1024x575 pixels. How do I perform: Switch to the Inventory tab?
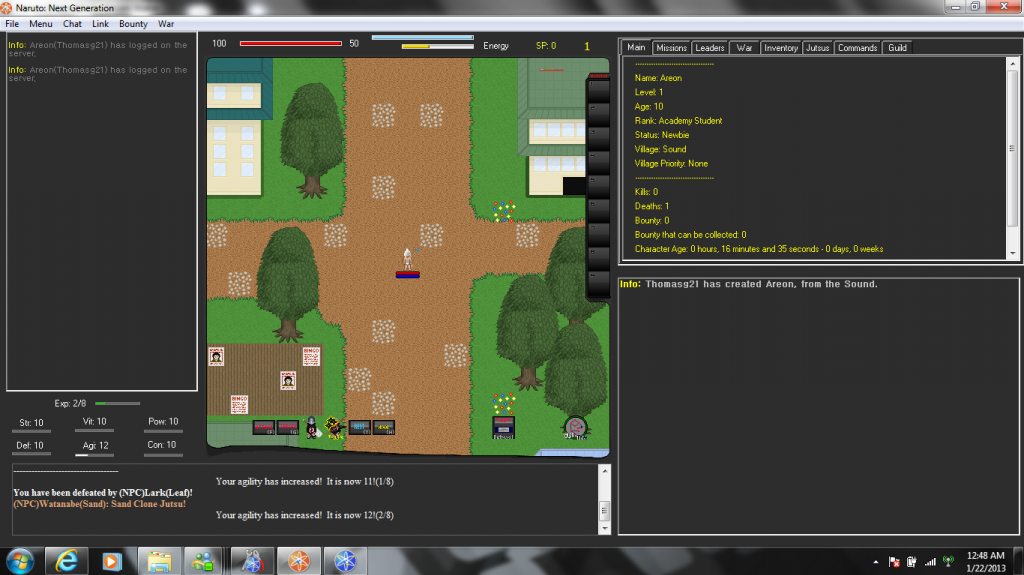tap(780, 48)
